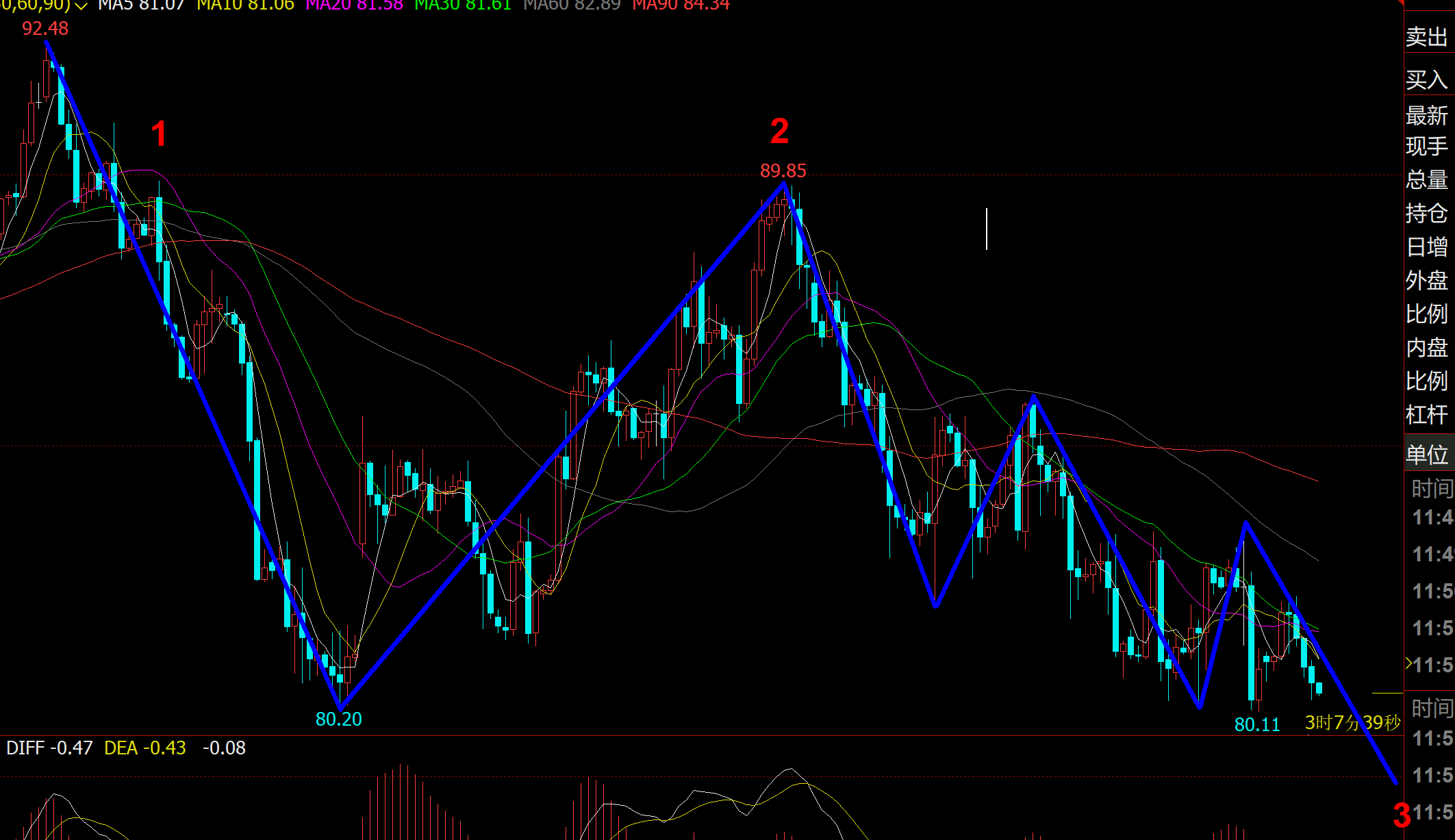Click the 80.20 low price label

[338, 719]
